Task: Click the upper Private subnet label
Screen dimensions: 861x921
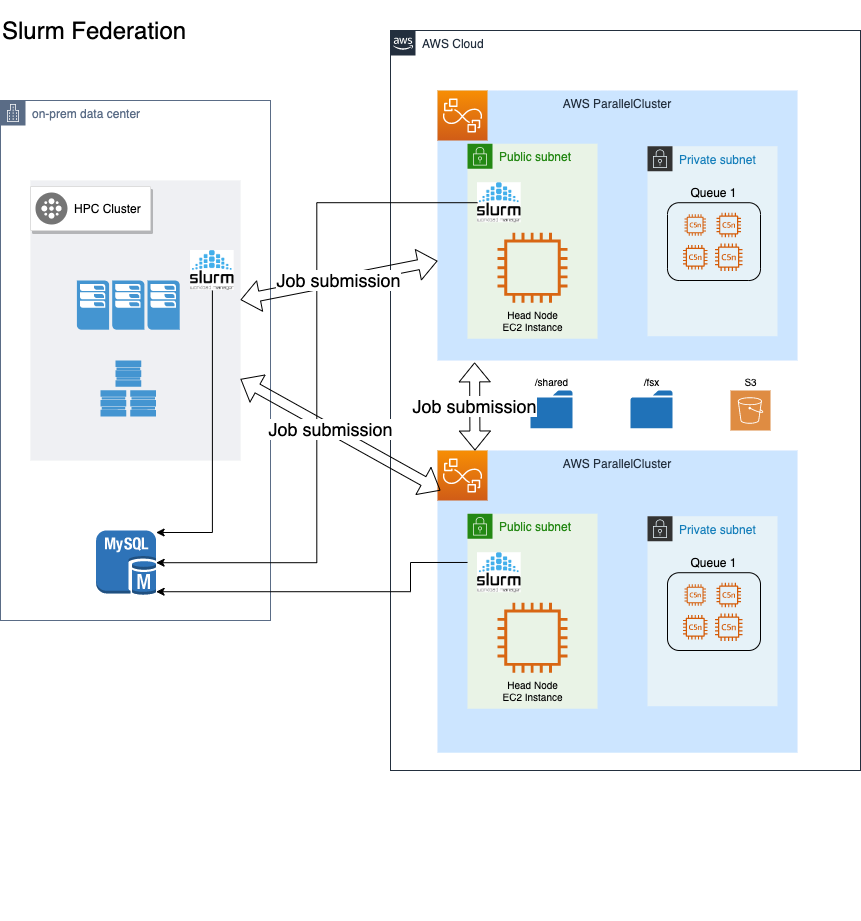Action: pyautogui.click(x=717, y=160)
